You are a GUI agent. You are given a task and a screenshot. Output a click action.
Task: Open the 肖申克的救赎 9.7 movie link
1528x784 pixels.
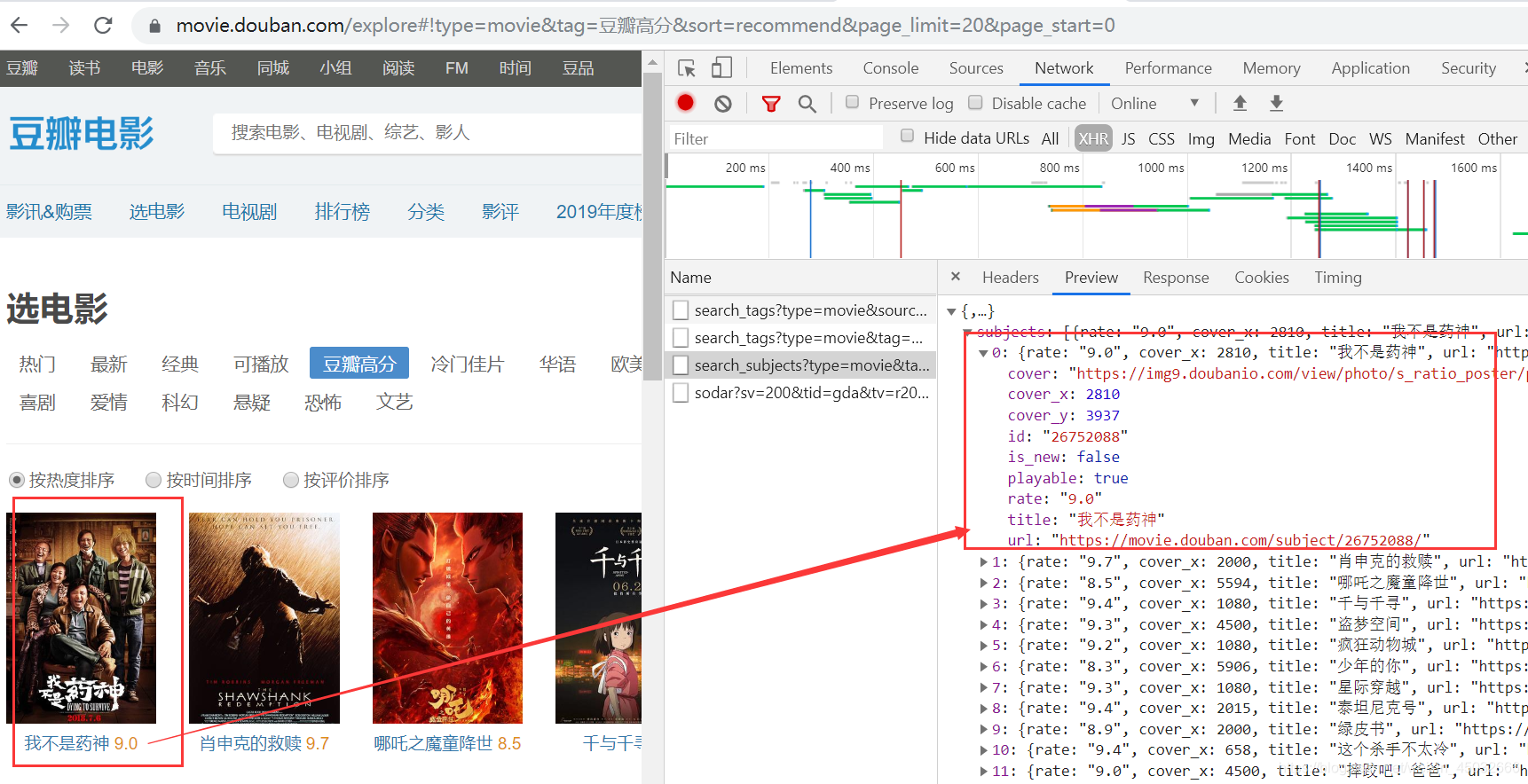(264, 743)
